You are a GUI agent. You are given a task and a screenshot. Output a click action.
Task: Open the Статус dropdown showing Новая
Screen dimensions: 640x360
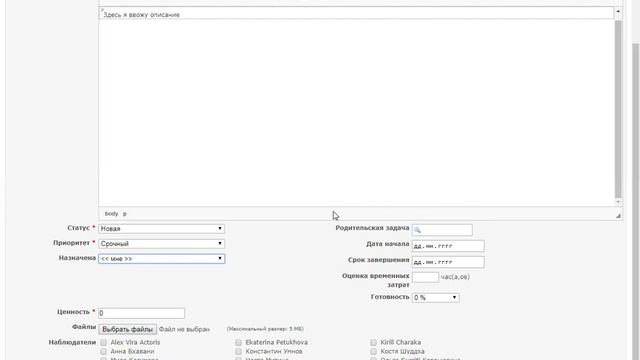[x=162, y=229]
